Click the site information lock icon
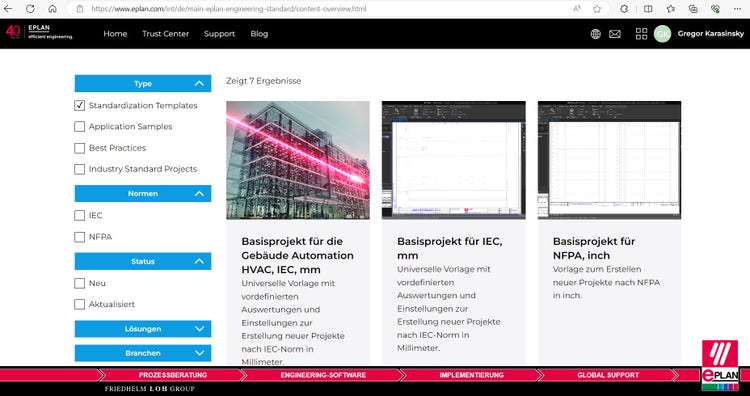The image size is (750, 396). point(80,9)
